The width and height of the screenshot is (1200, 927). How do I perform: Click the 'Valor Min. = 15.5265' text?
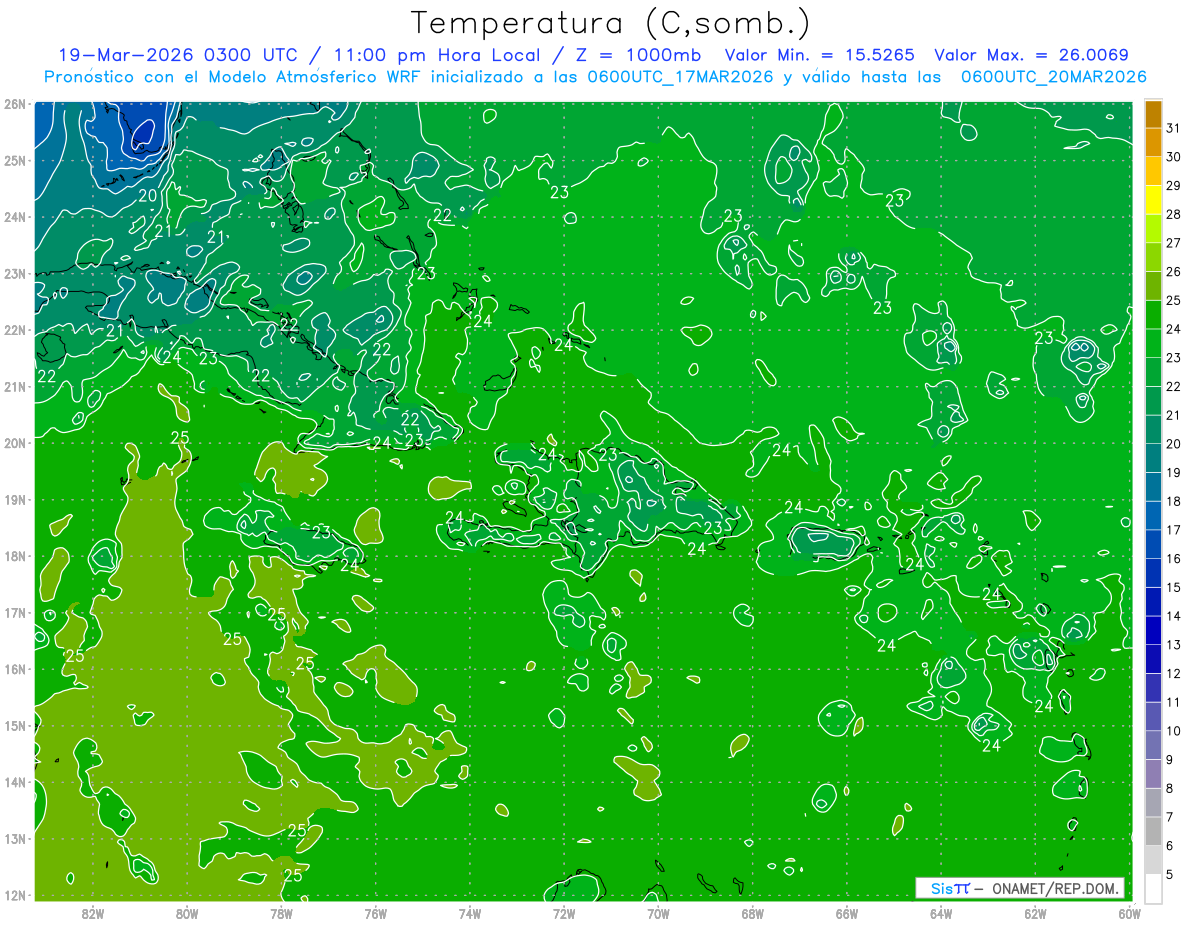click(821, 55)
